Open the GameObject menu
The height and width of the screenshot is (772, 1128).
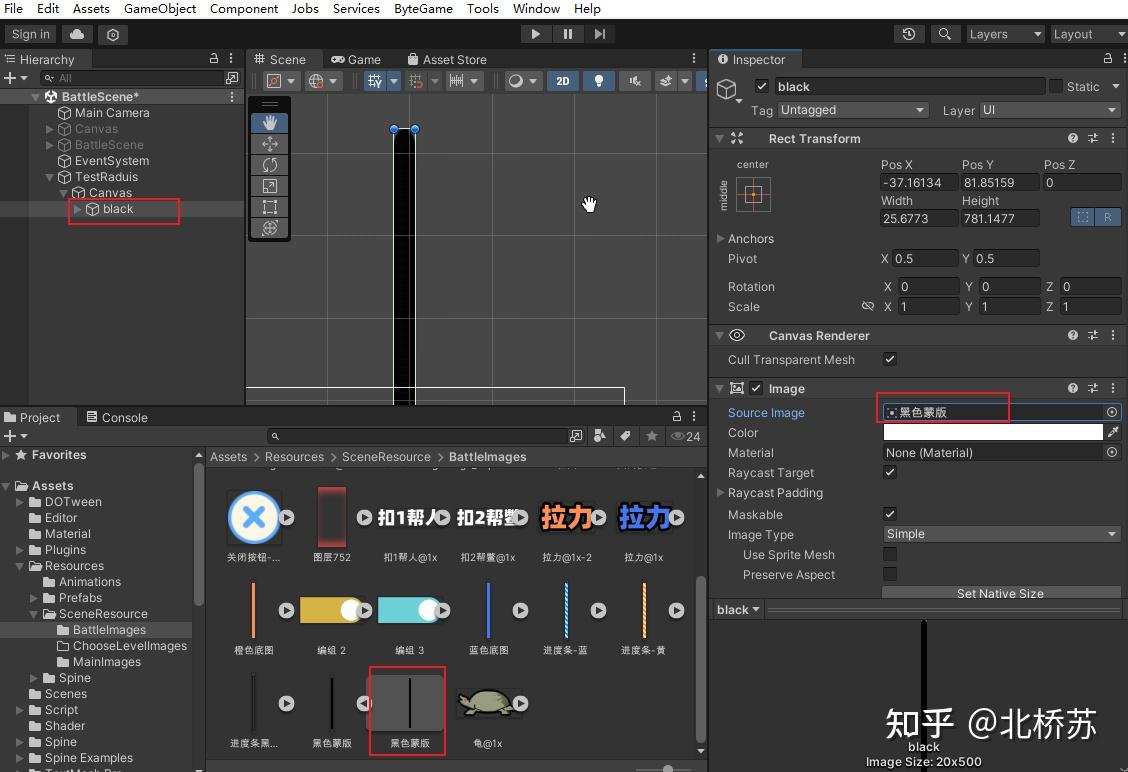click(160, 9)
